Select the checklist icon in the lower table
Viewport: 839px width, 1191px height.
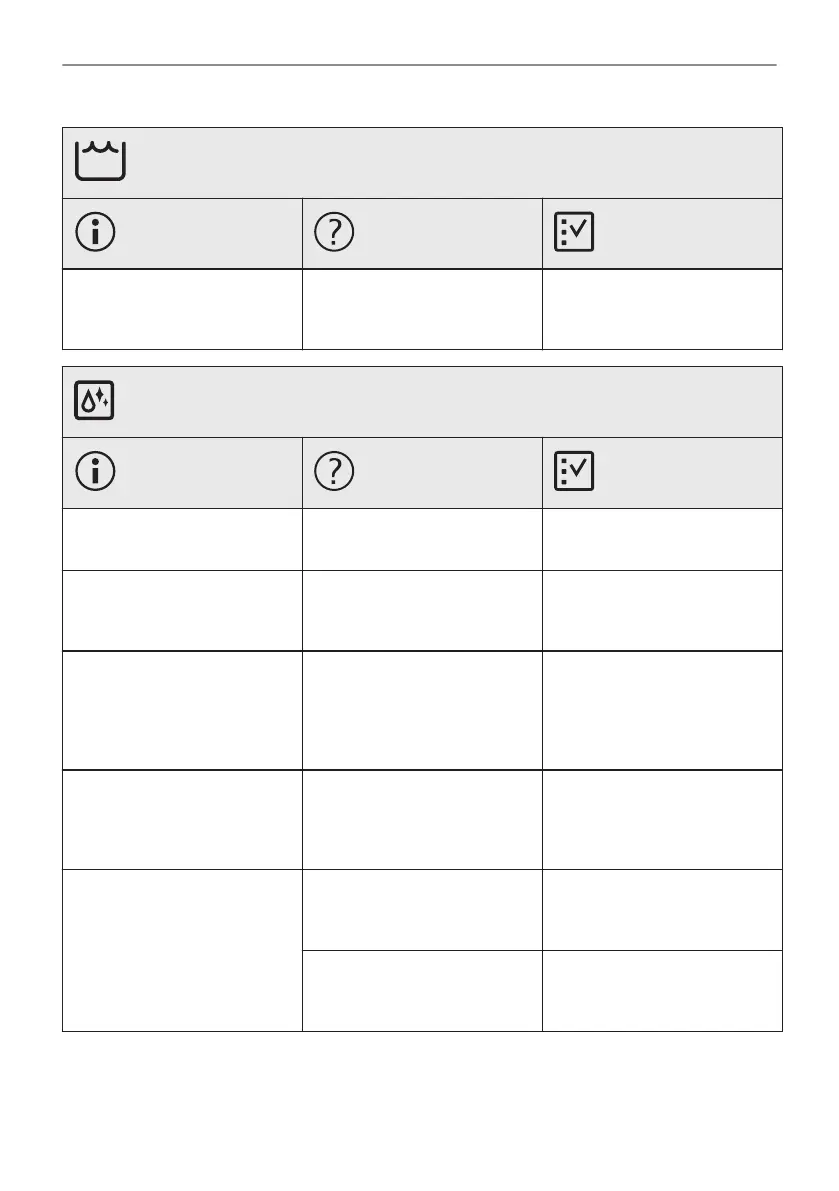tap(573, 472)
